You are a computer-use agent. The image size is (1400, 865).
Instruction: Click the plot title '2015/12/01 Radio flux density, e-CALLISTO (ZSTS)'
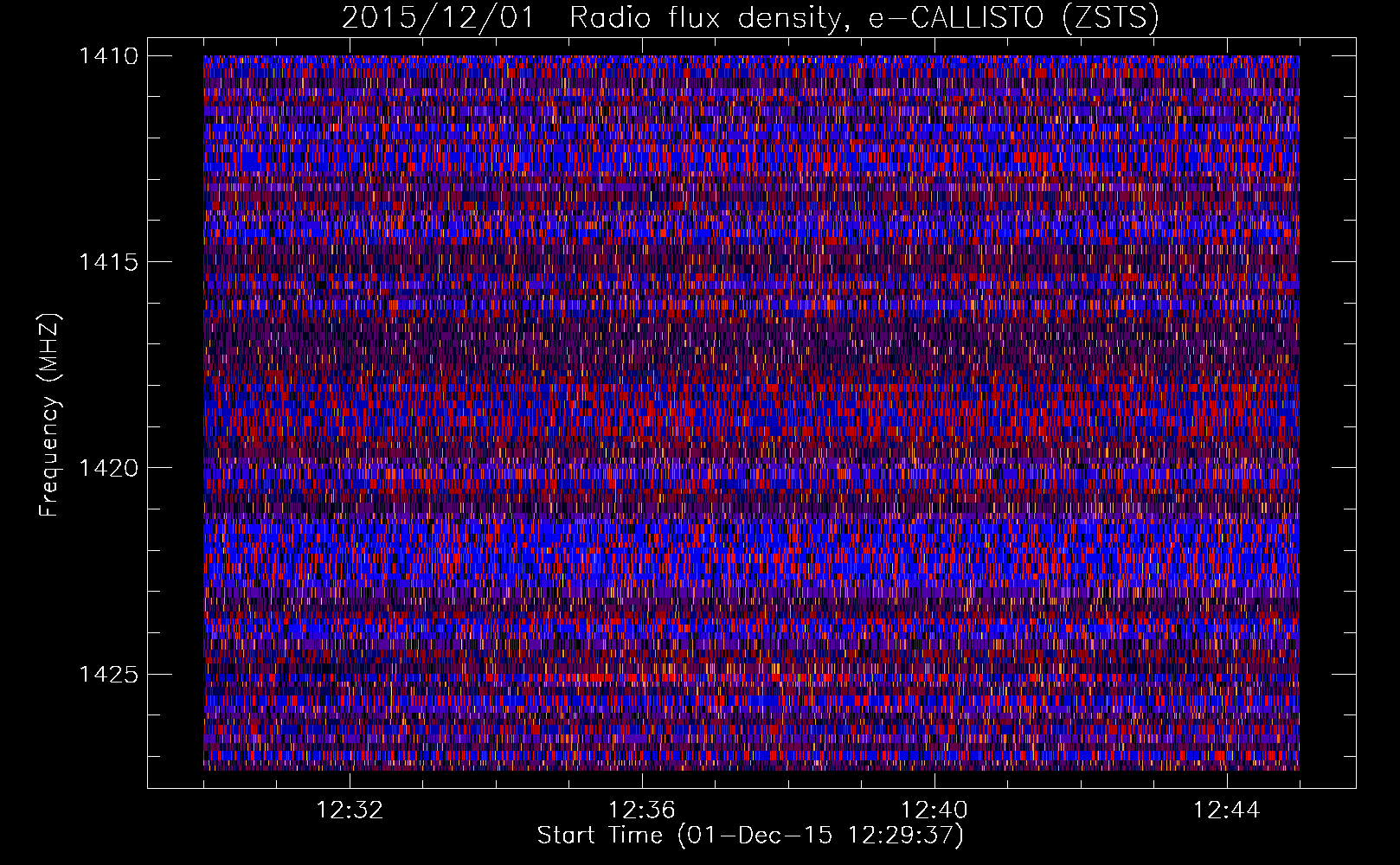pyautogui.click(x=750, y=18)
